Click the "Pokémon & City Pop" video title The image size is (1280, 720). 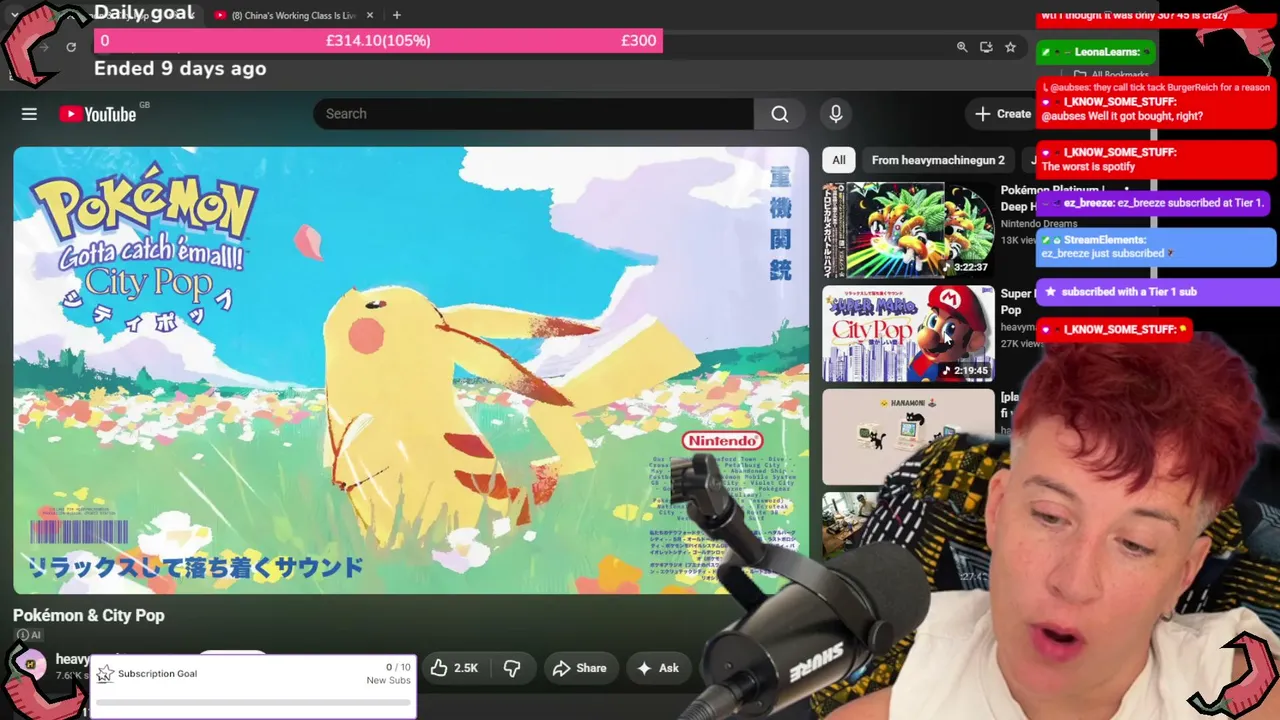(89, 615)
